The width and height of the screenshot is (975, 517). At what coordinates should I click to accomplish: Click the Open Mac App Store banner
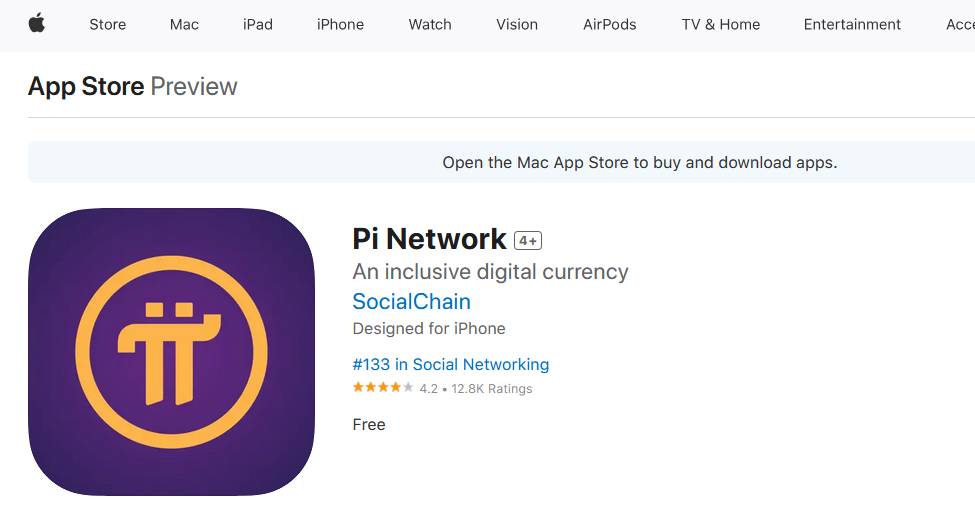[501, 162]
